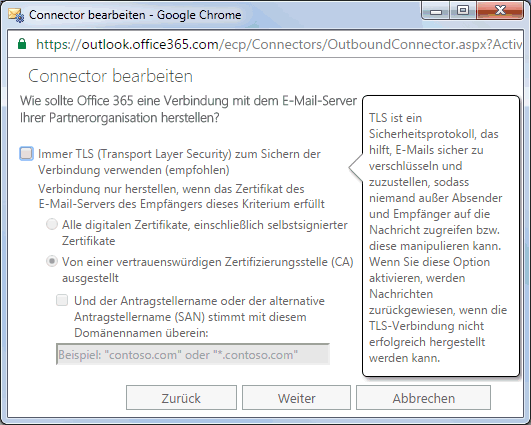Check the Antragstellername (SAN) checkbox
531x425 pixels.
62,300
